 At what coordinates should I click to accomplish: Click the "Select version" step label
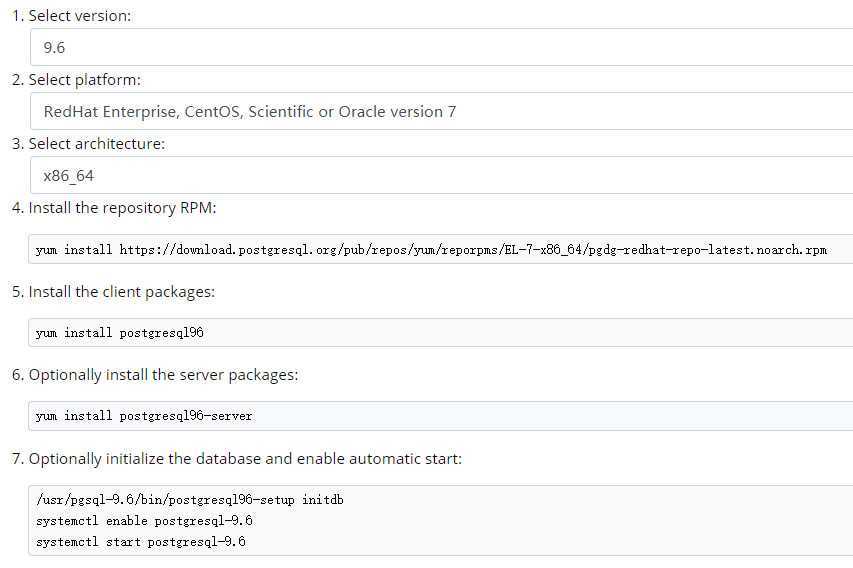point(79,16)
